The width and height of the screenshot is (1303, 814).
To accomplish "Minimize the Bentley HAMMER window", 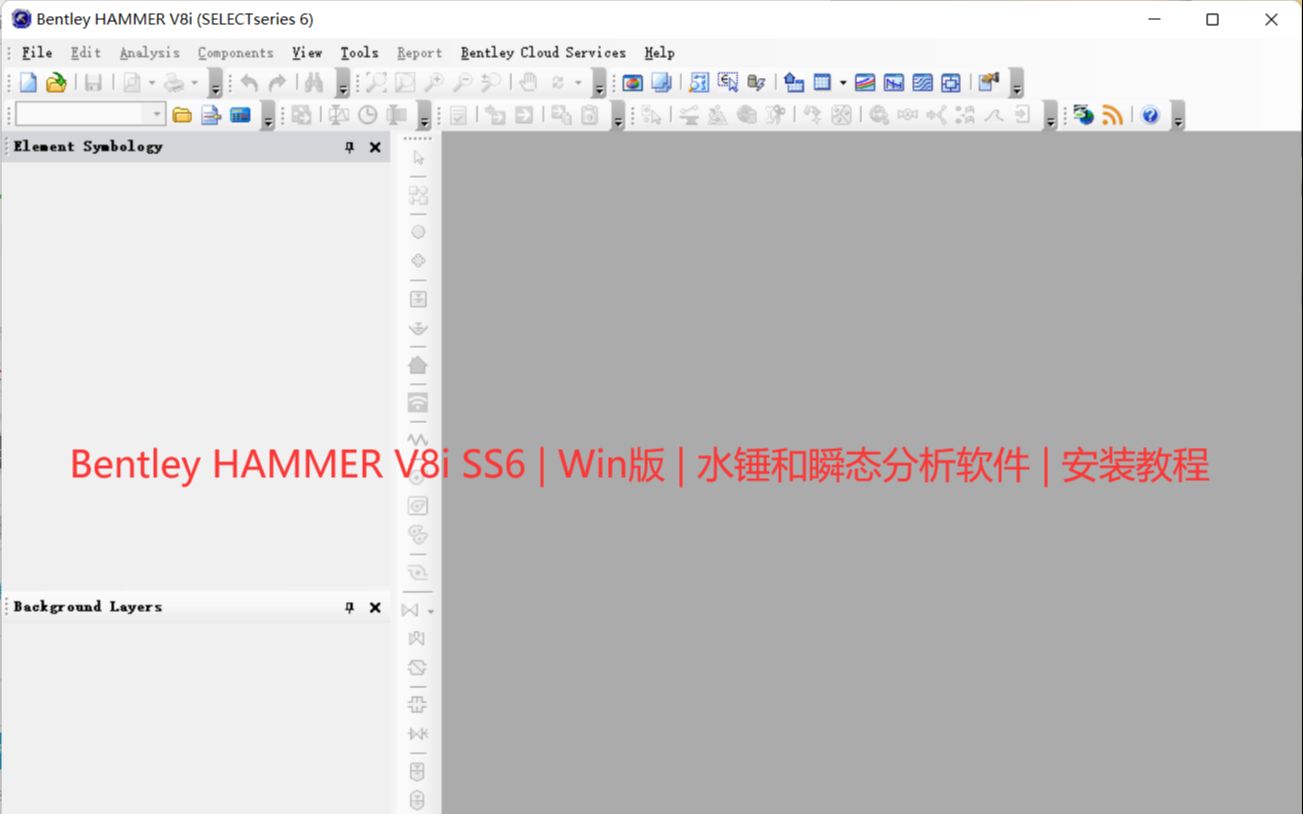I will pyautogui.click(x=1153, y=19).
